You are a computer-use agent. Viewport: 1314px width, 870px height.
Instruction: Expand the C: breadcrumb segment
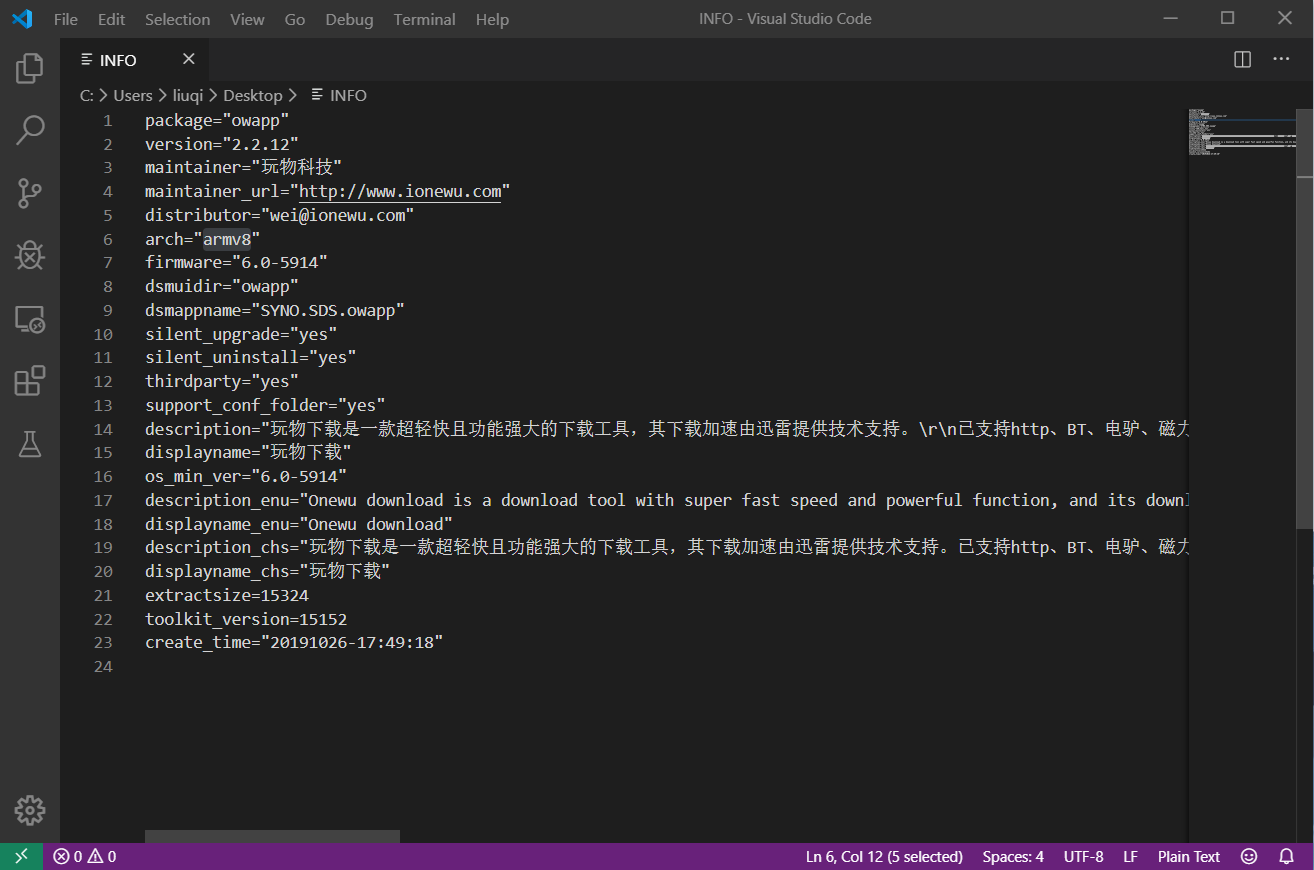[87, 95]
